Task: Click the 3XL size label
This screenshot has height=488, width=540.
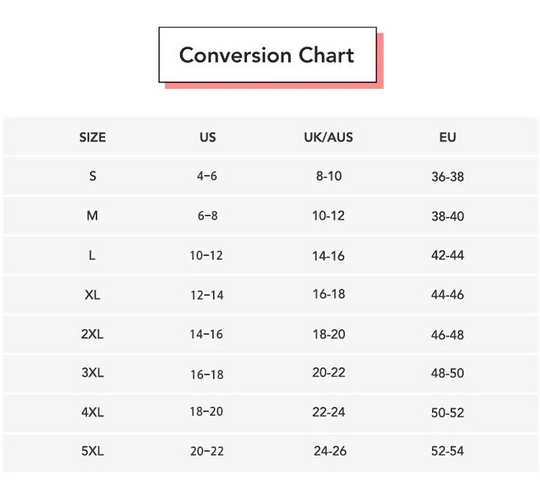Action: click(x=92, y=373)
